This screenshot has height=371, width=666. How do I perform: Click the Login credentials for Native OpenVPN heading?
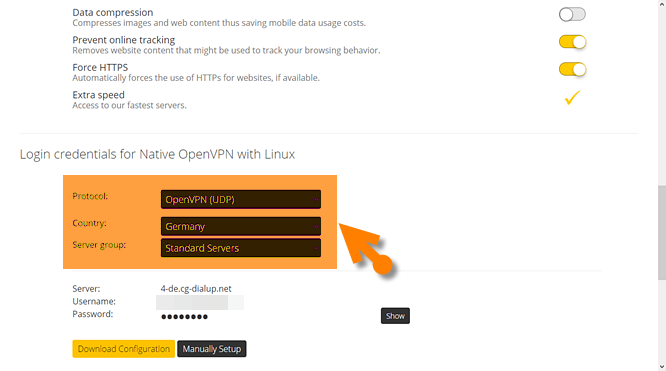pos(157,154)
